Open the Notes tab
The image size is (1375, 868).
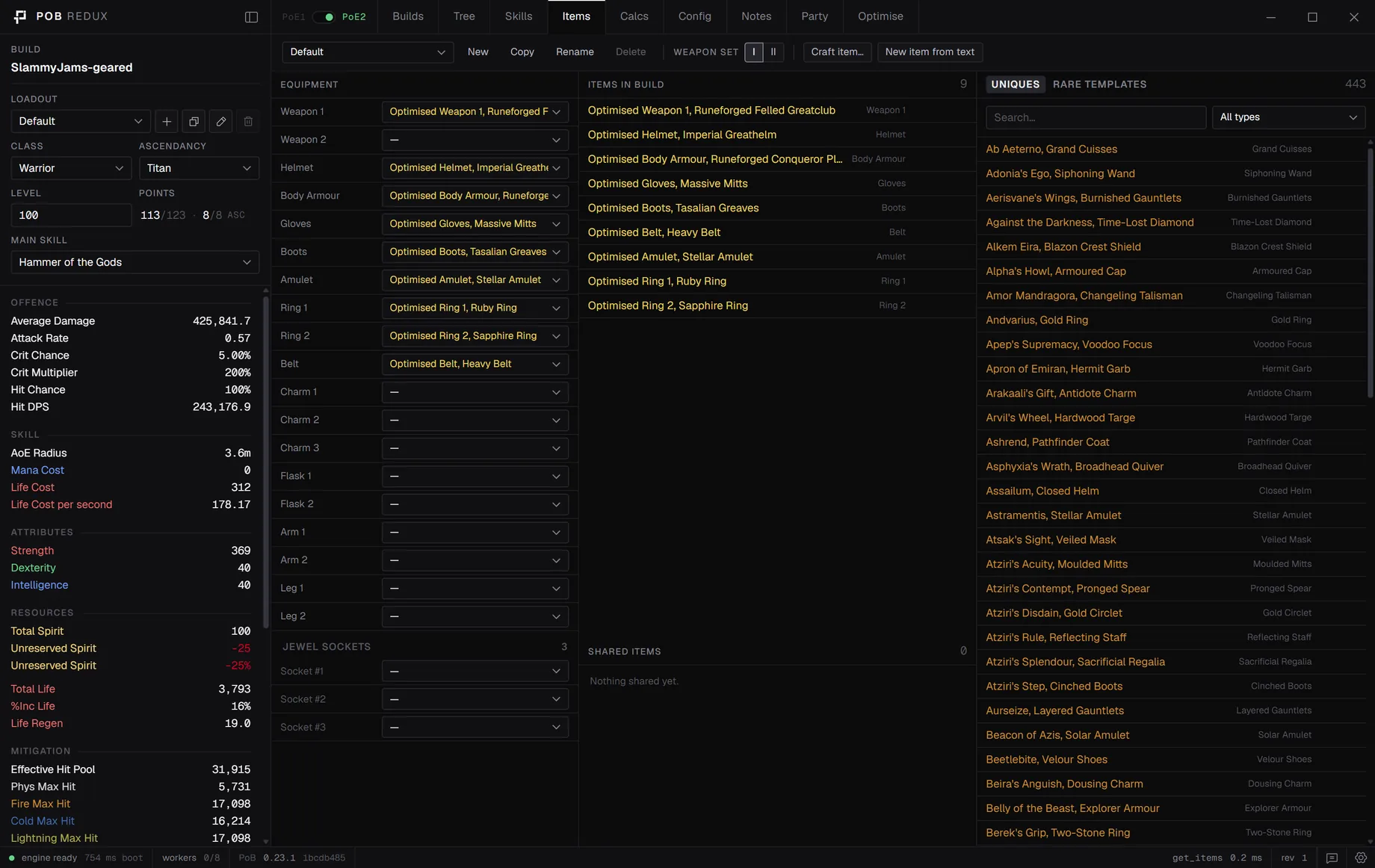coord(756,16)
